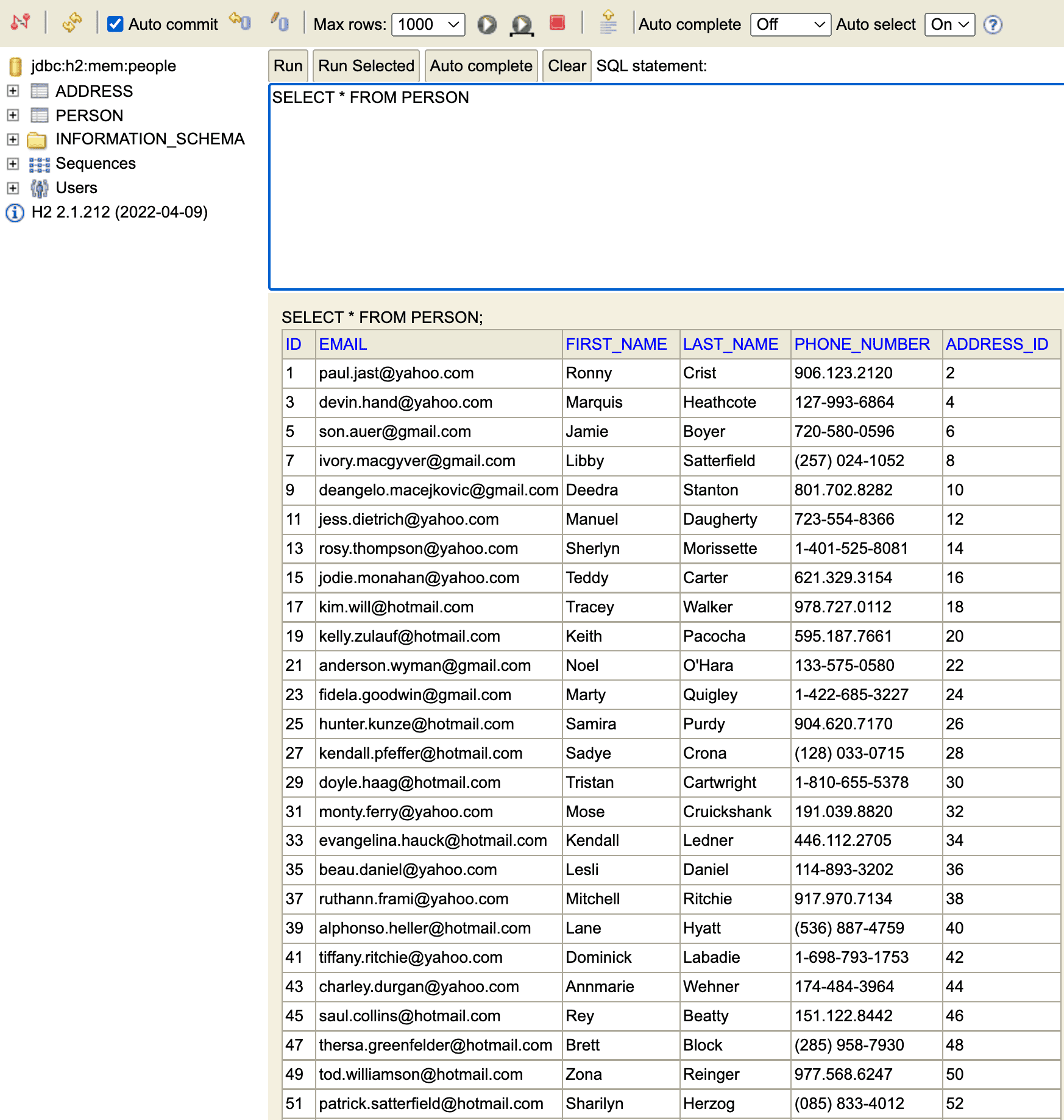
Task: Uncheck the Auto commit checkbox
Action: click(115, 24)
